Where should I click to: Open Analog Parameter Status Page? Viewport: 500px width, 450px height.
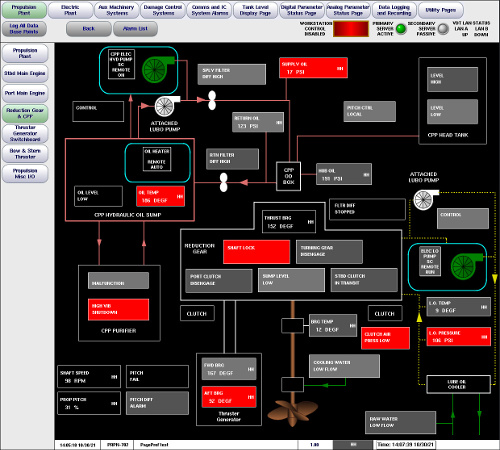tap(348, 10)
